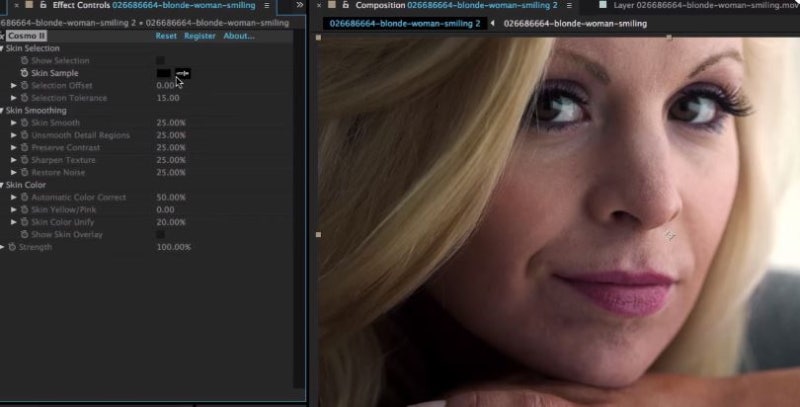
Task: Toggle Effect Controls panel lock icon
Action: pyautogui.click(x=43, y=5)
